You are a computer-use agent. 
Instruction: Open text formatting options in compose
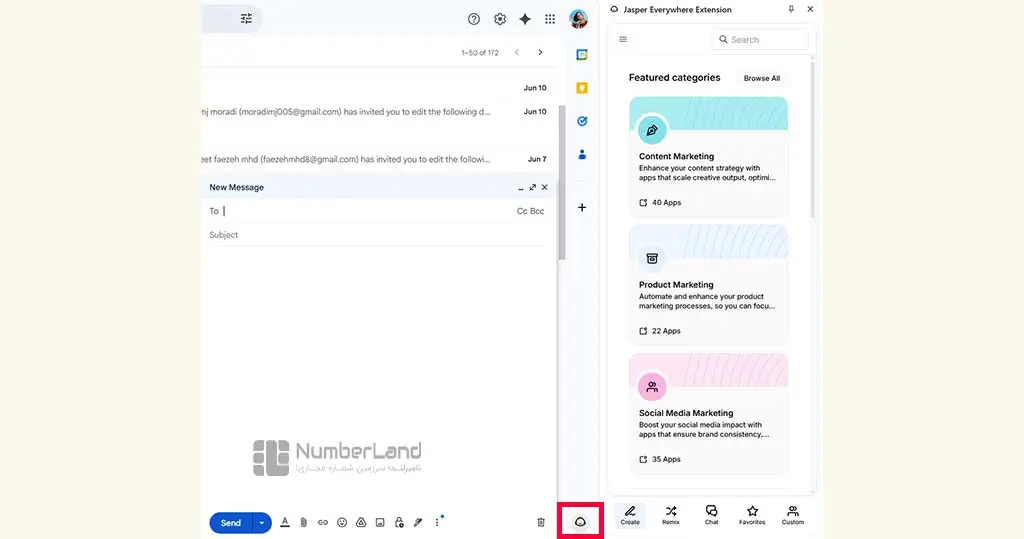[285, 523]
